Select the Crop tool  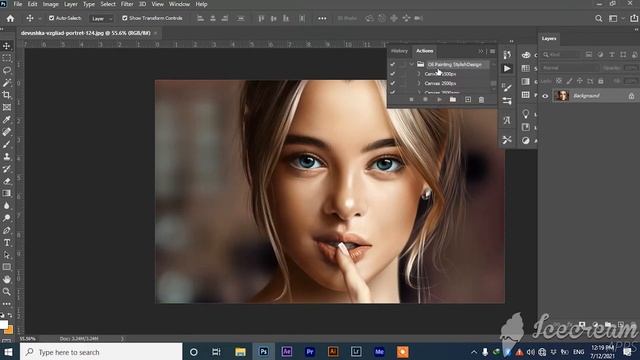coord(7,95)
